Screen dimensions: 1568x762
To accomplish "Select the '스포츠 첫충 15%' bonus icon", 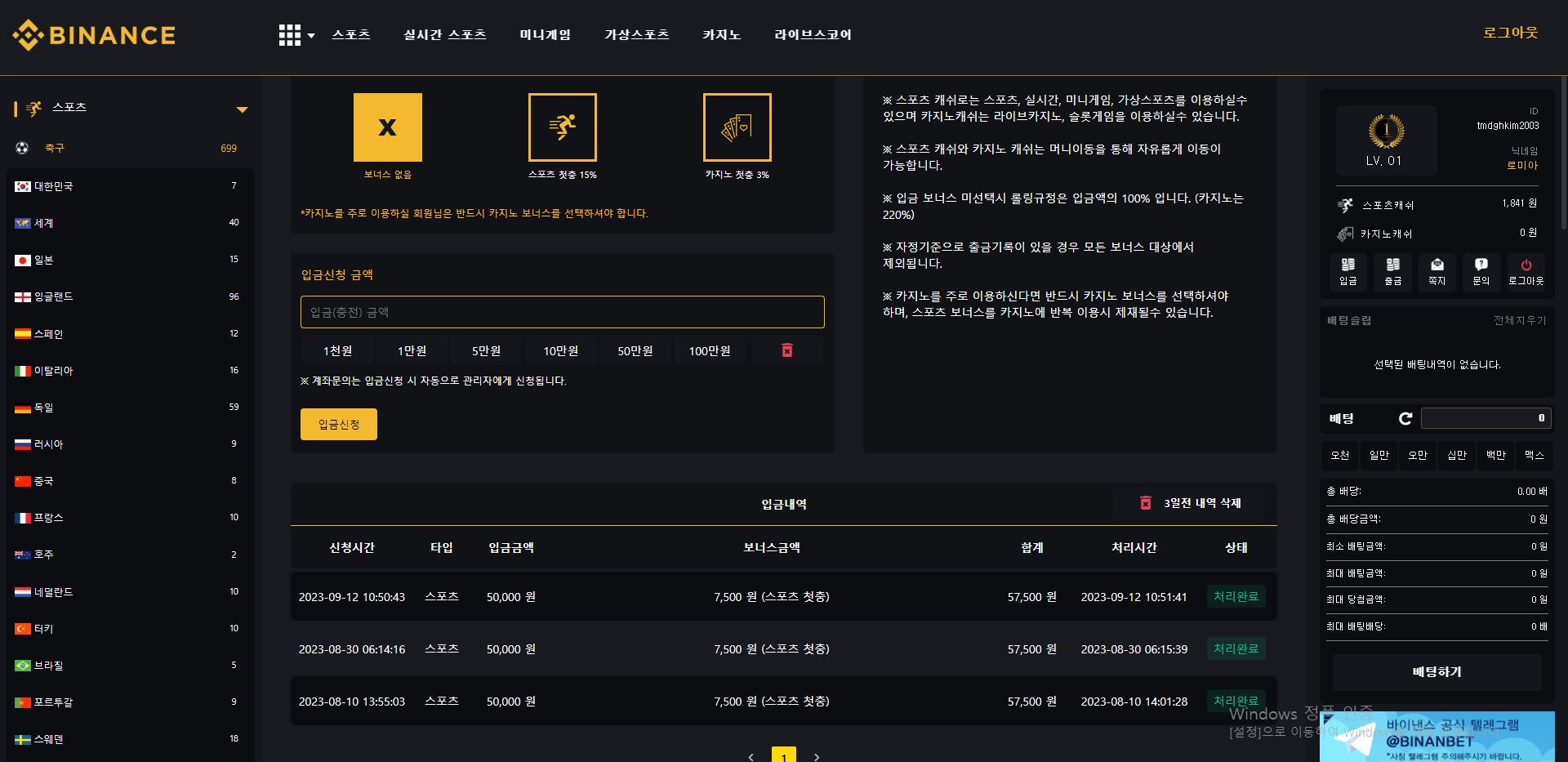I will pos(562,127).
